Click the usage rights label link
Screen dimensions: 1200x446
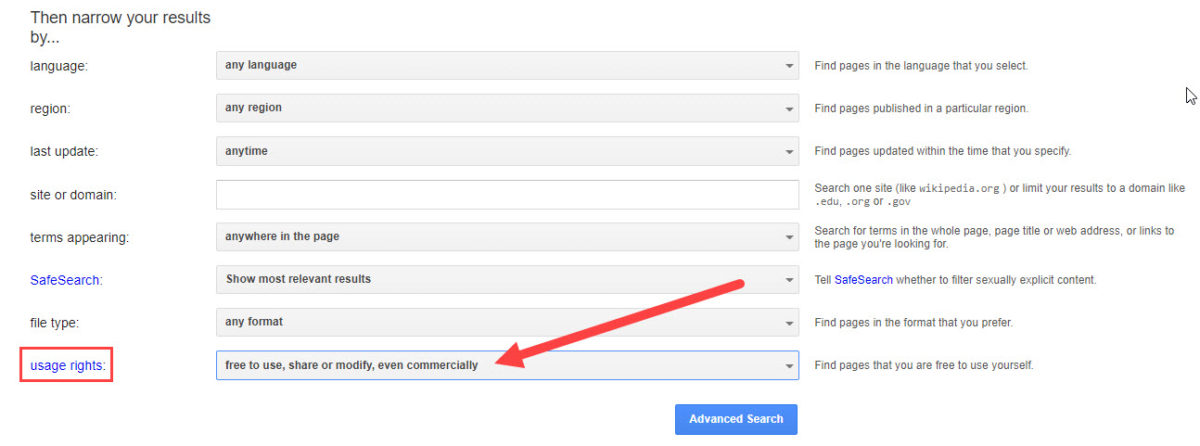[x=68, y=366]
